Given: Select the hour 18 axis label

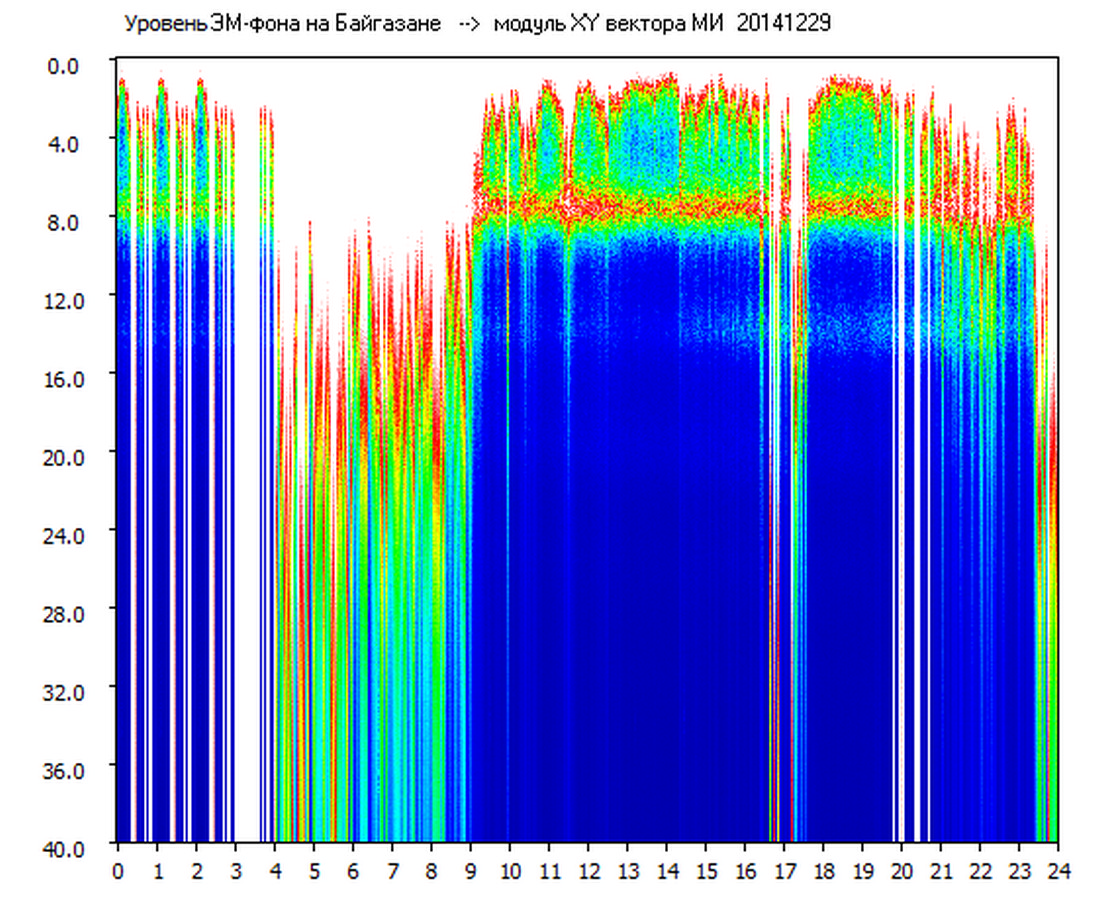Looking at the screenshot, I should tap(823, 871).
